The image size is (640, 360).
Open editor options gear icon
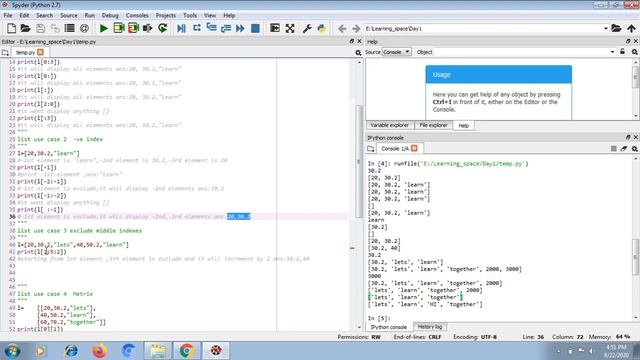pos(358,53)
